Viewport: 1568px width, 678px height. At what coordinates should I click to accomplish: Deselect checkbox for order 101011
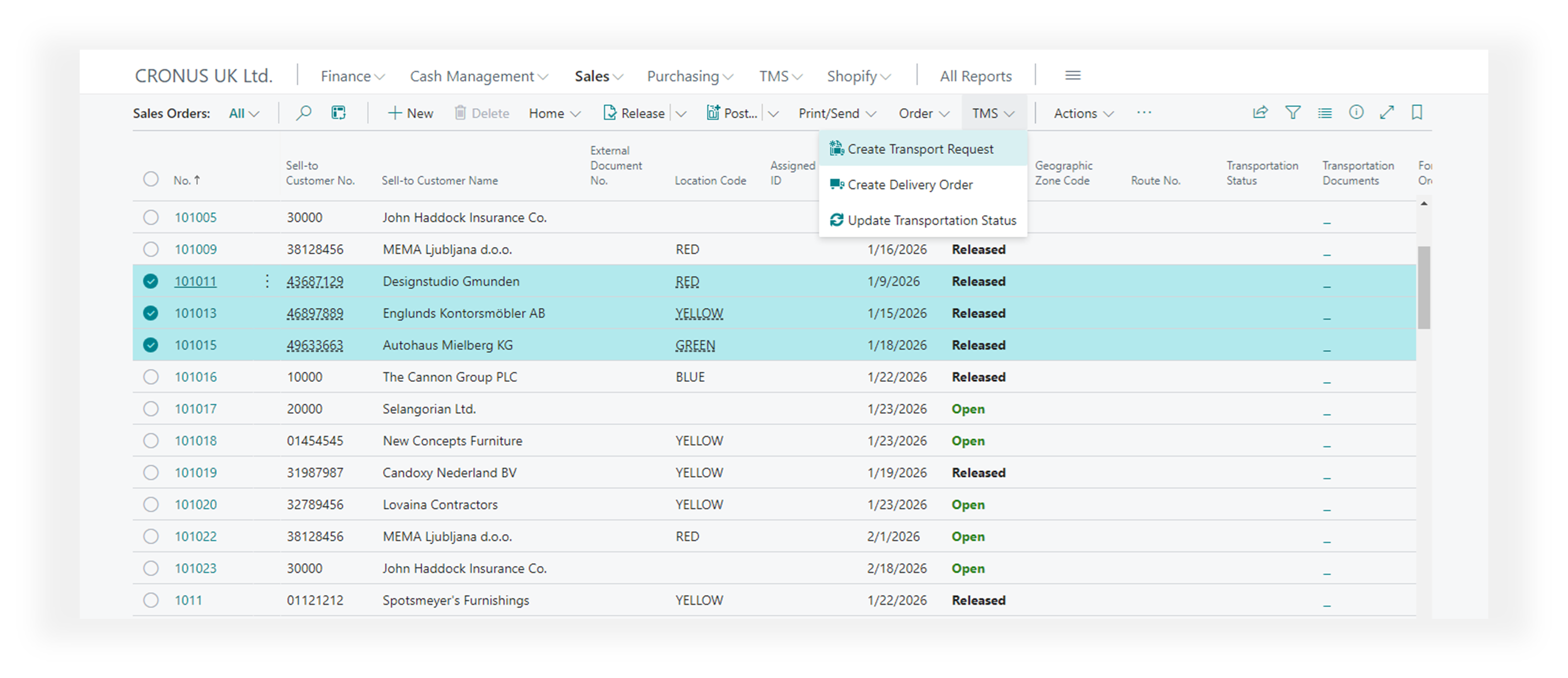tap(150, 281)
